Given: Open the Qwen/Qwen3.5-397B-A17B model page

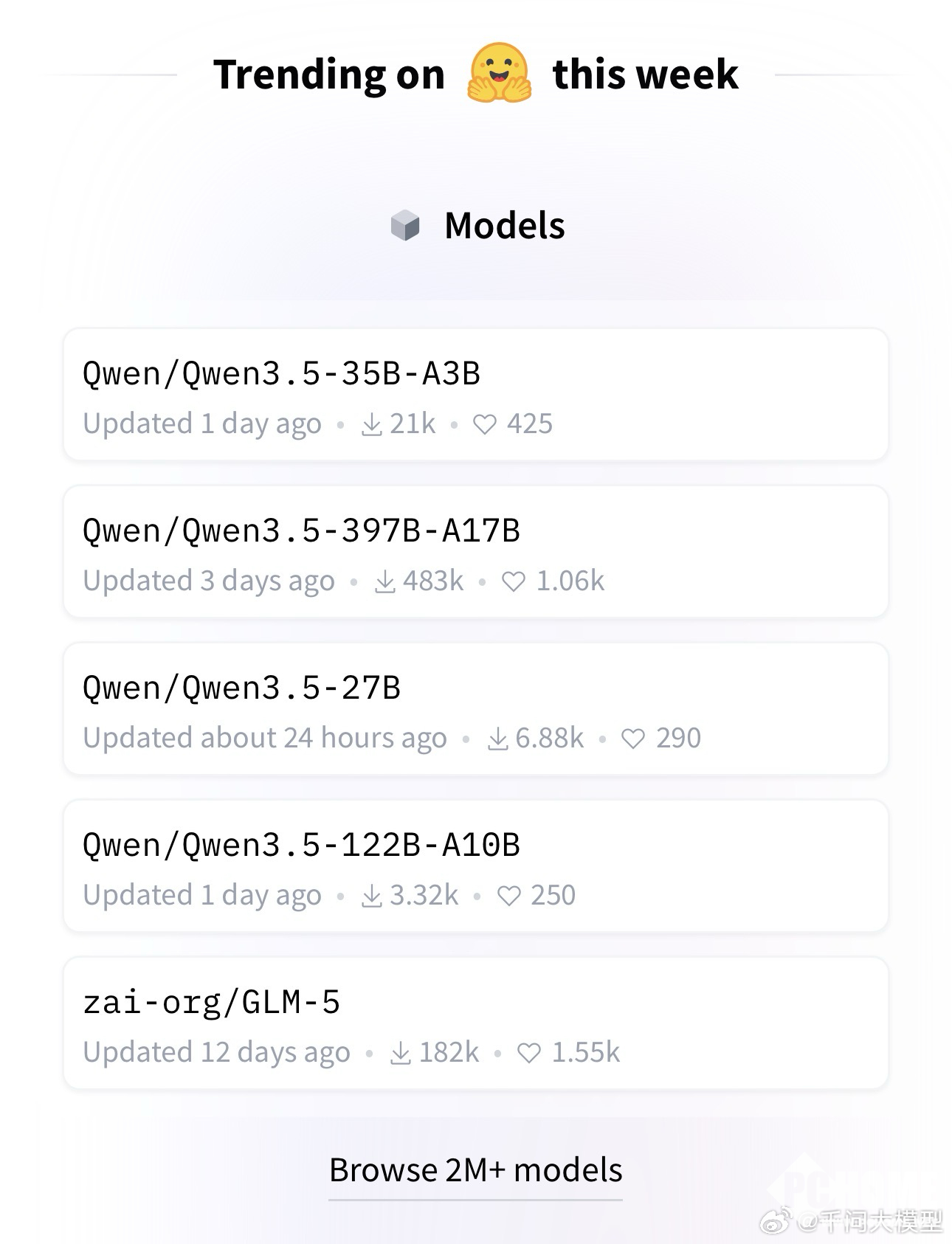Looking at the screenshot, I should click(x=301, y=531).
